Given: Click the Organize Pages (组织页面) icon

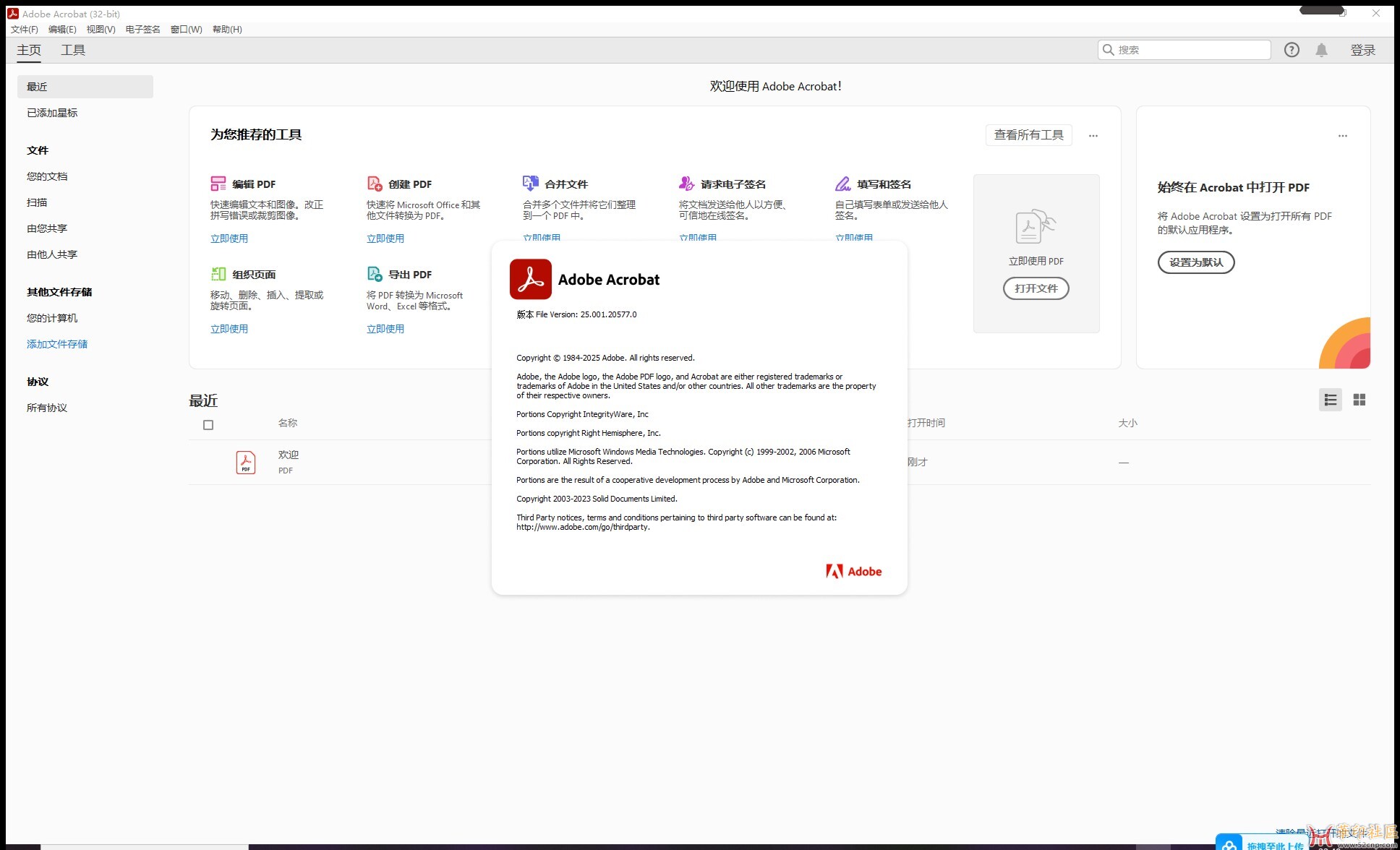Looking at the screenshot, I should [x=218, y=274].
